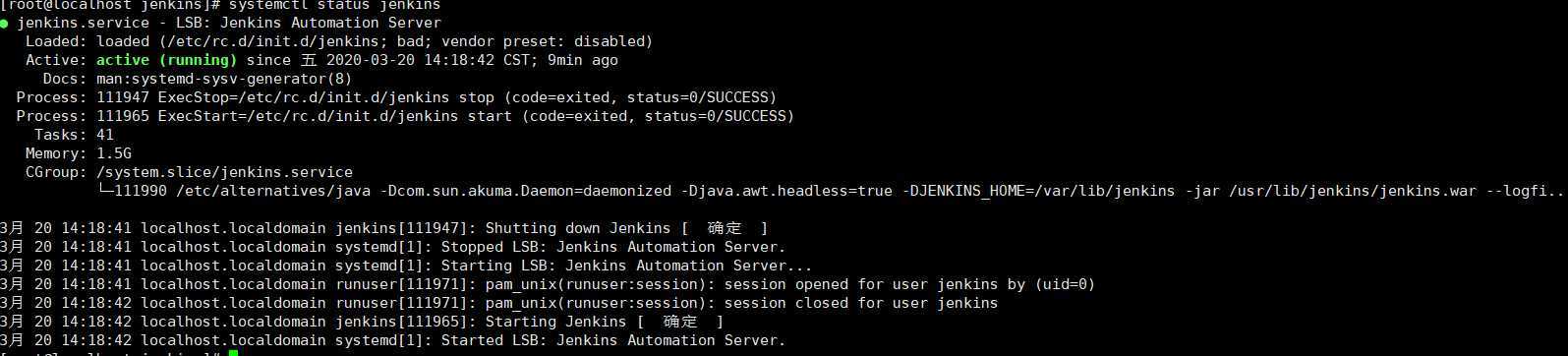Click the man:systemd-sysv-generator(8) docs reference
Image resolution: width=1568 pixels, height=356 pixels.
(x=224, y=79)
